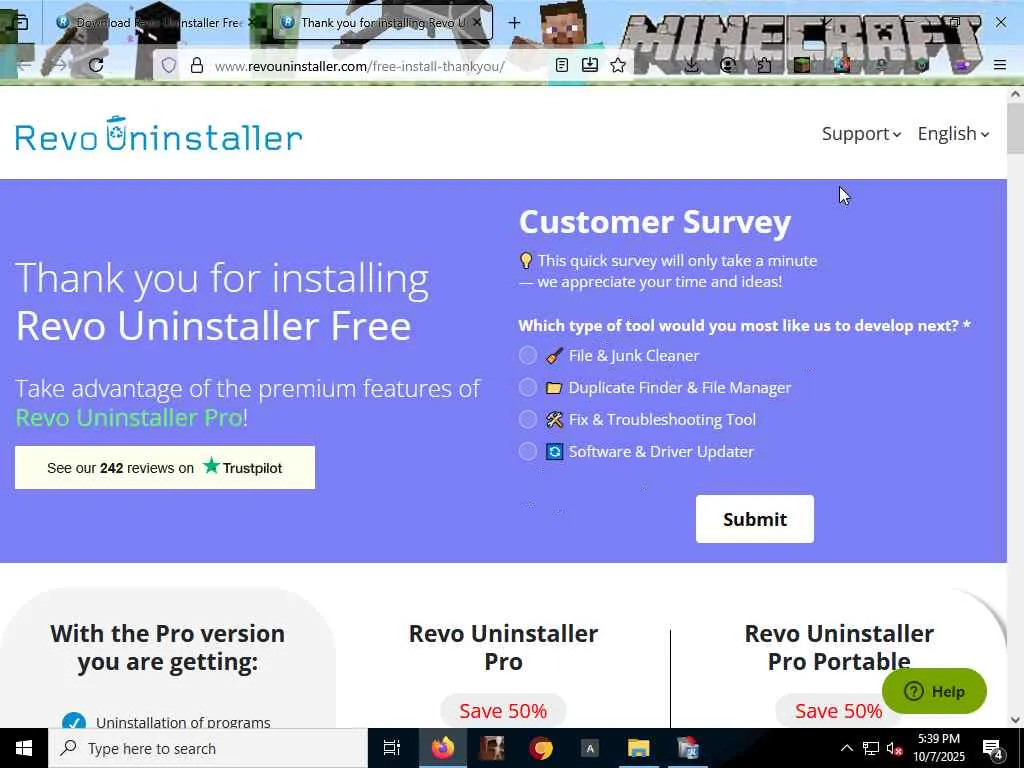1024x768 pixels.
Task: Reload the current page
Action: (96, 65)
